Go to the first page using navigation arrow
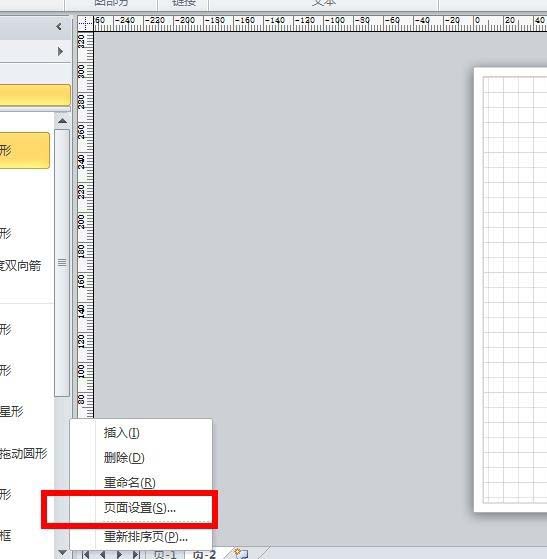547x559 pixels. coord(86,554)
